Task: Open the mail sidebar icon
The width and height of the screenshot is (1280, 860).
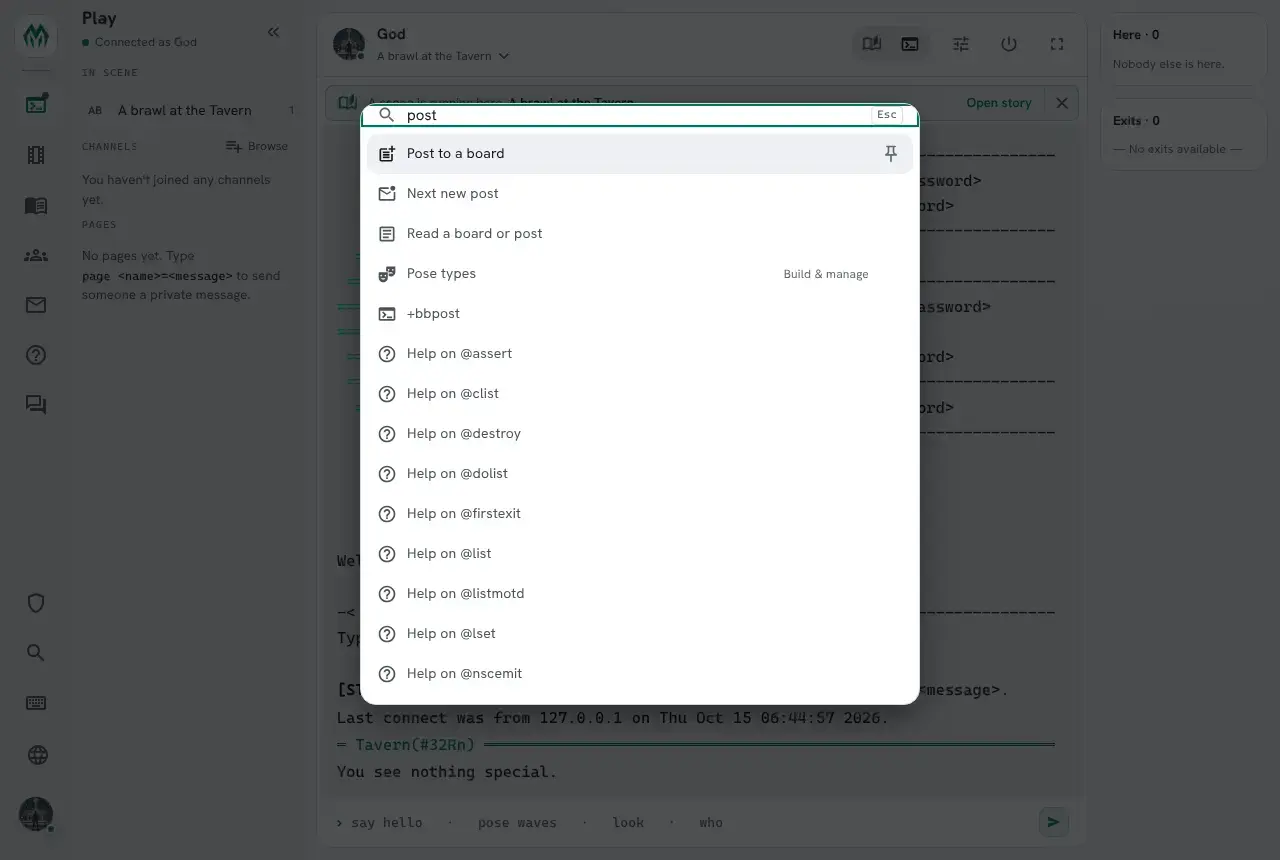Action: coord(36,305)
